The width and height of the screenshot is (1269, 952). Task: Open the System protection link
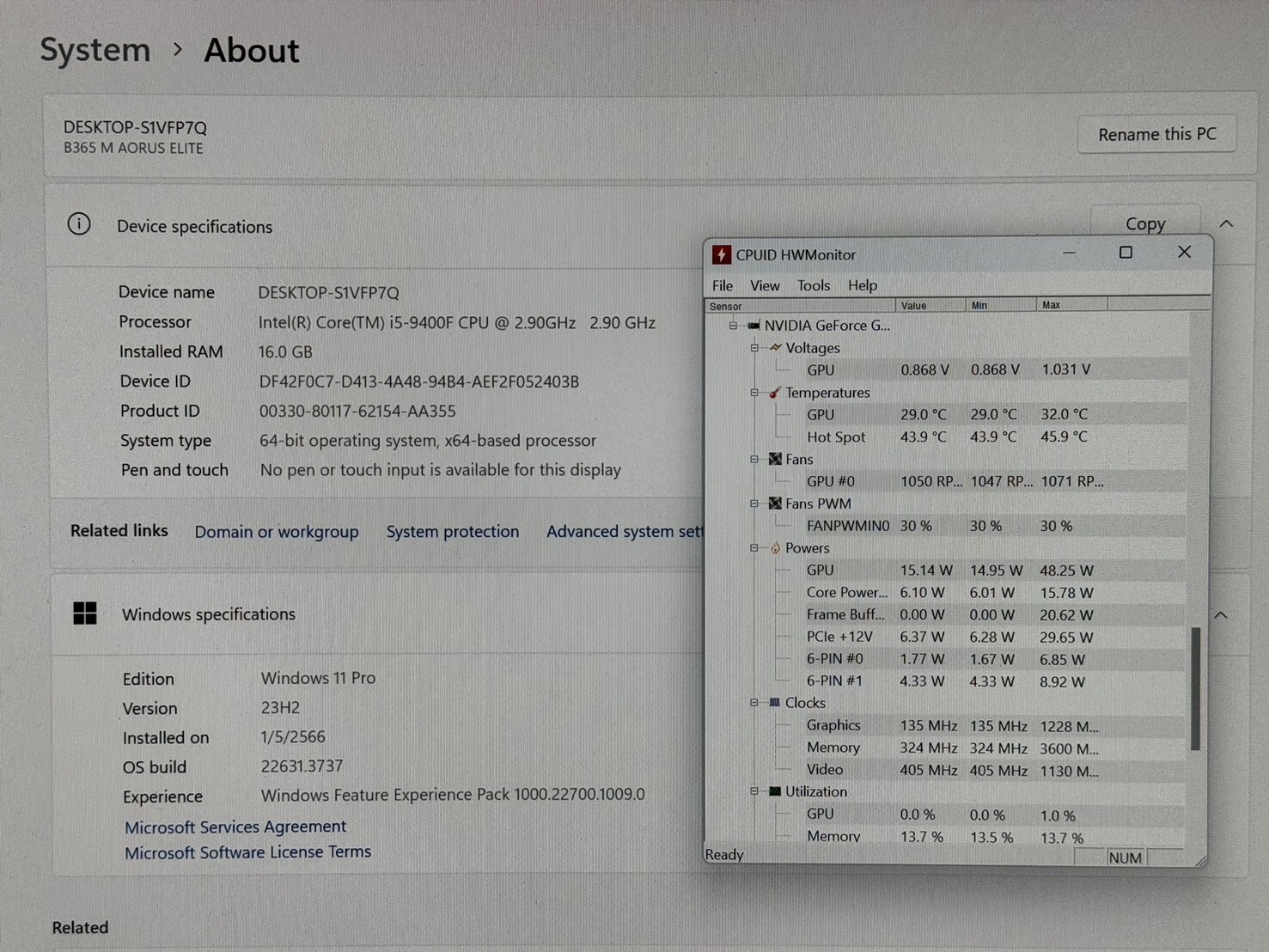tap(453, 532)
